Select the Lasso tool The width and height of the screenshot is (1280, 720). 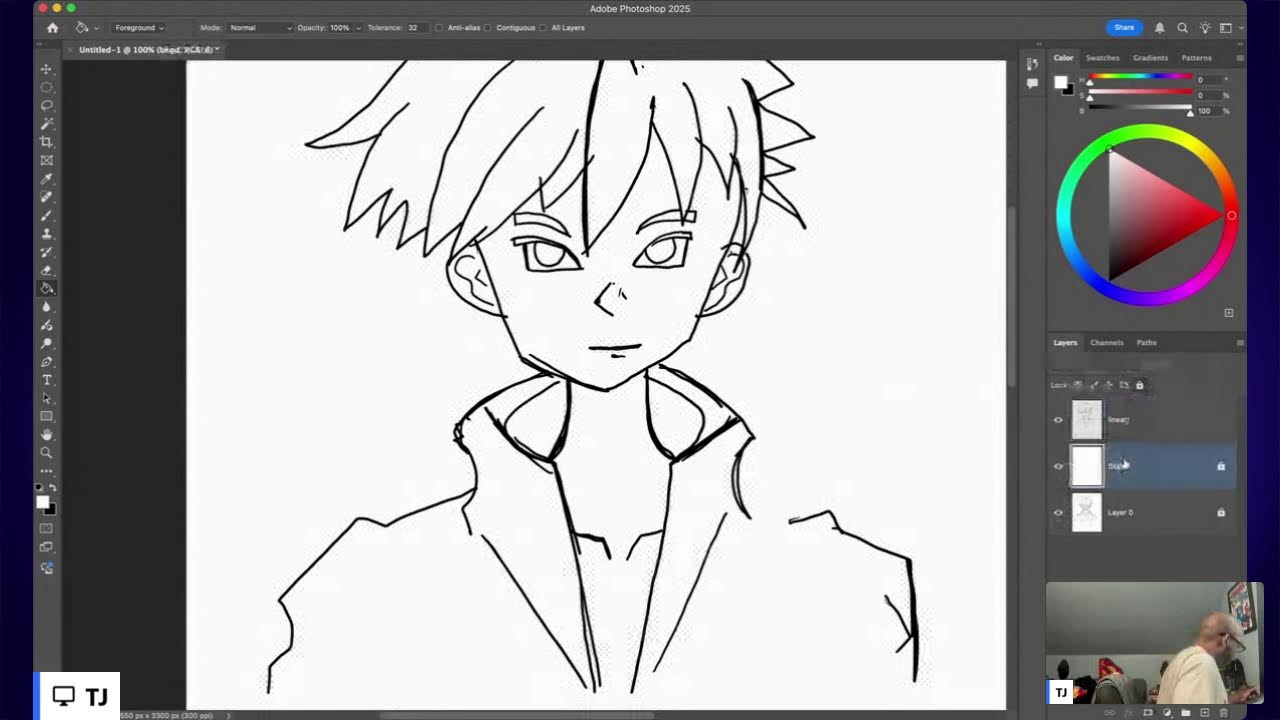[46, 105]
